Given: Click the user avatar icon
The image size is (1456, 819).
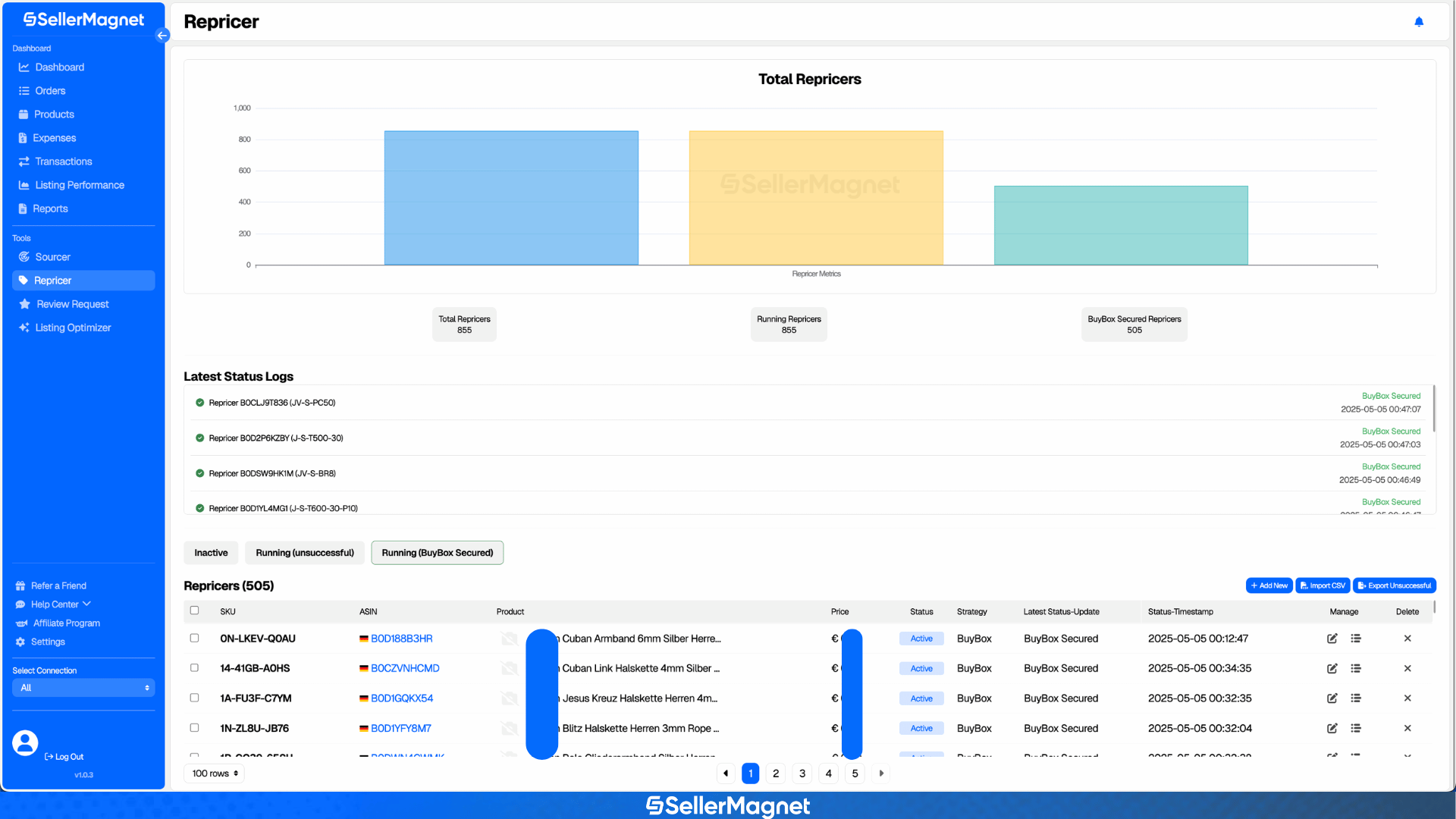Looking at the screenshot, I should pyautogui.click(x=25, y=743).
